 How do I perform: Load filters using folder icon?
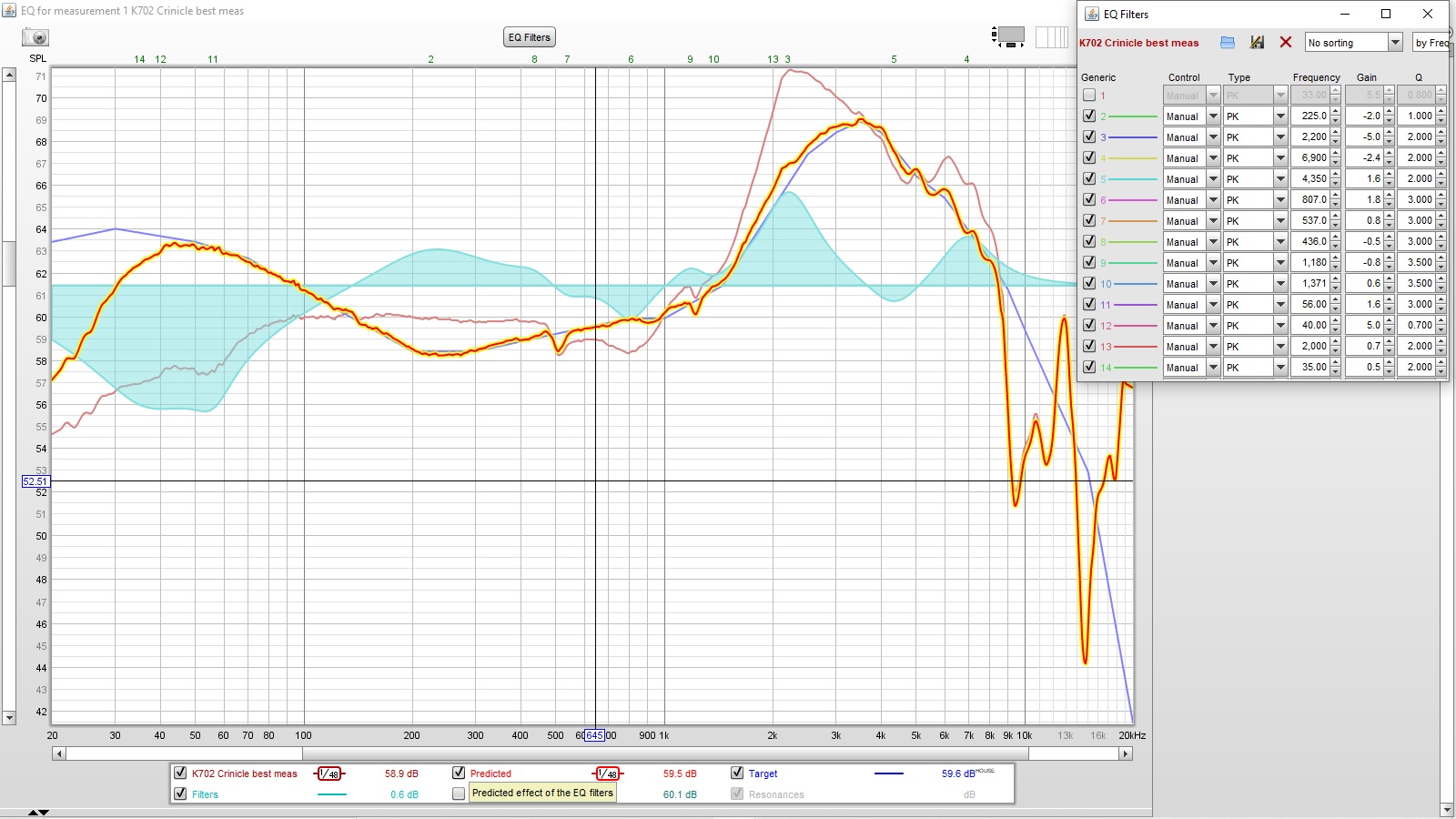tap(1227, 43)
